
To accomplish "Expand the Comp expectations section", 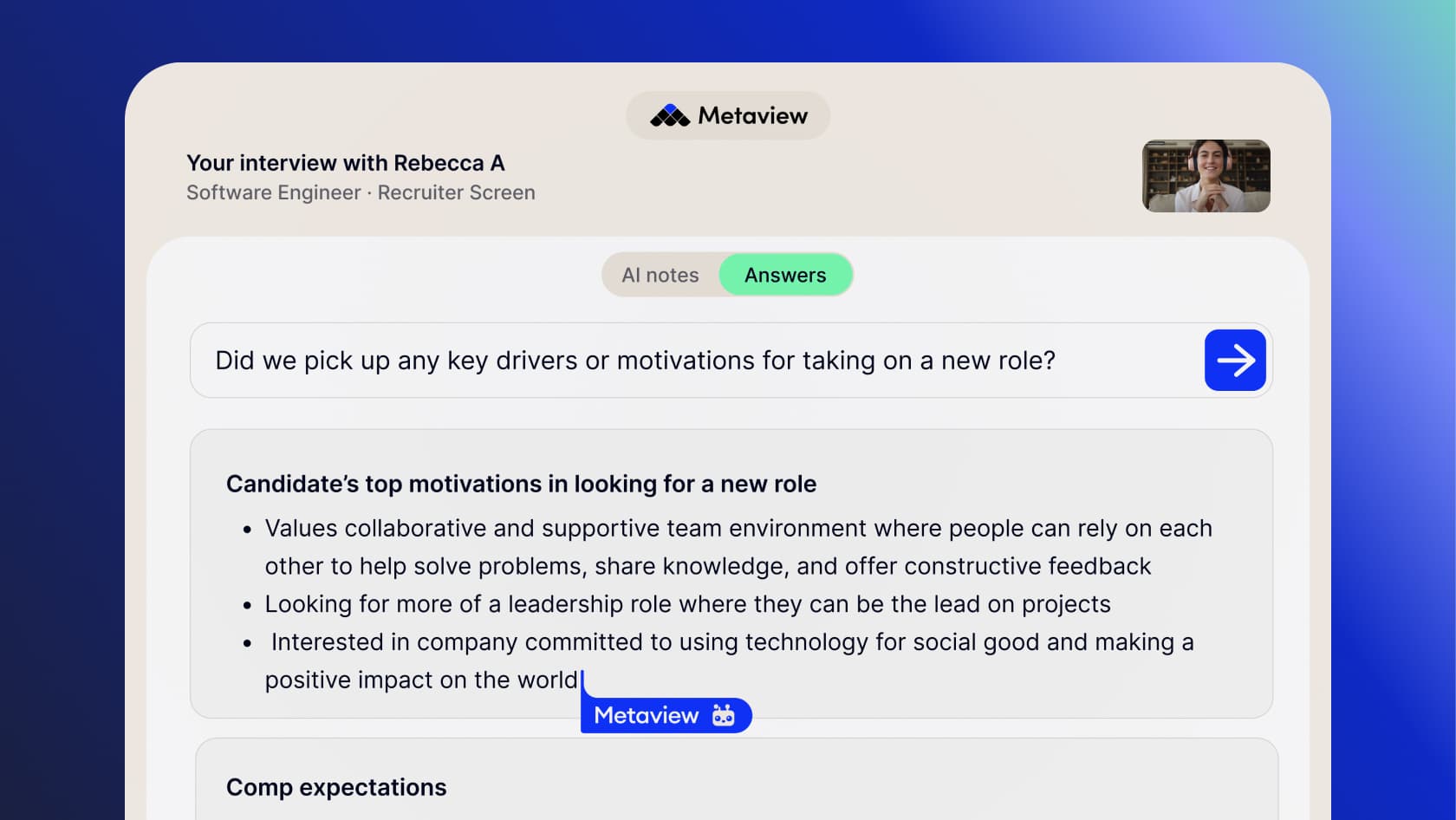I will click(336, 787).
